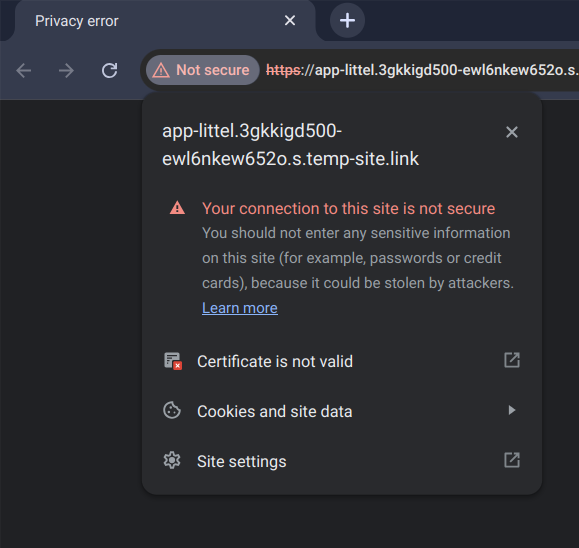
Task: Click 'Your connection to this site is not secure'
Action: click(348, 209)
